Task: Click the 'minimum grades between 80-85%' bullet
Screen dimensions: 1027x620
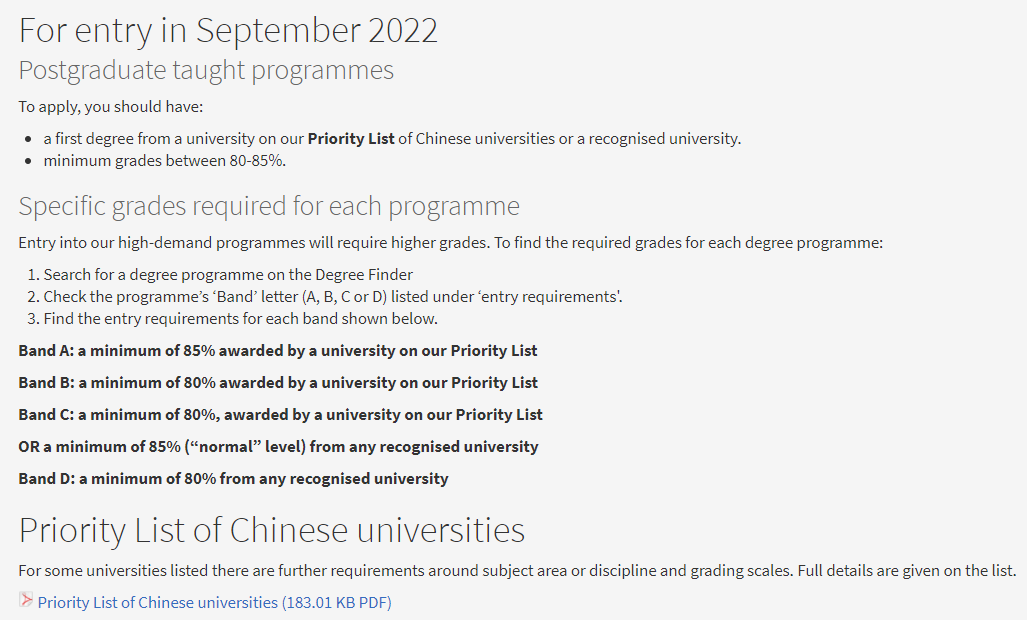Action: pos(164,161)
